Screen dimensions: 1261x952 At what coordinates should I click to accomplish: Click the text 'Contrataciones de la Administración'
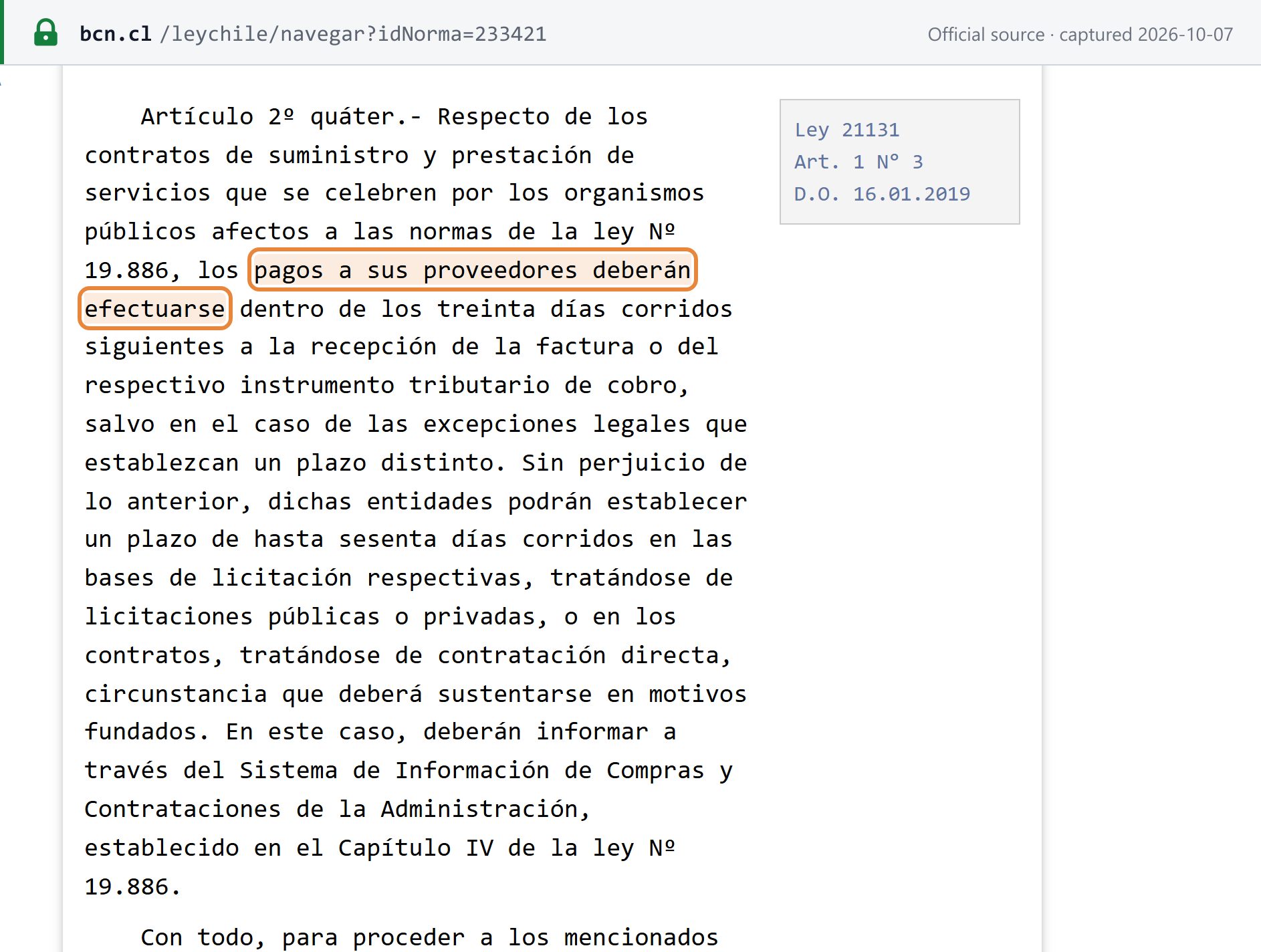(331, 810)
